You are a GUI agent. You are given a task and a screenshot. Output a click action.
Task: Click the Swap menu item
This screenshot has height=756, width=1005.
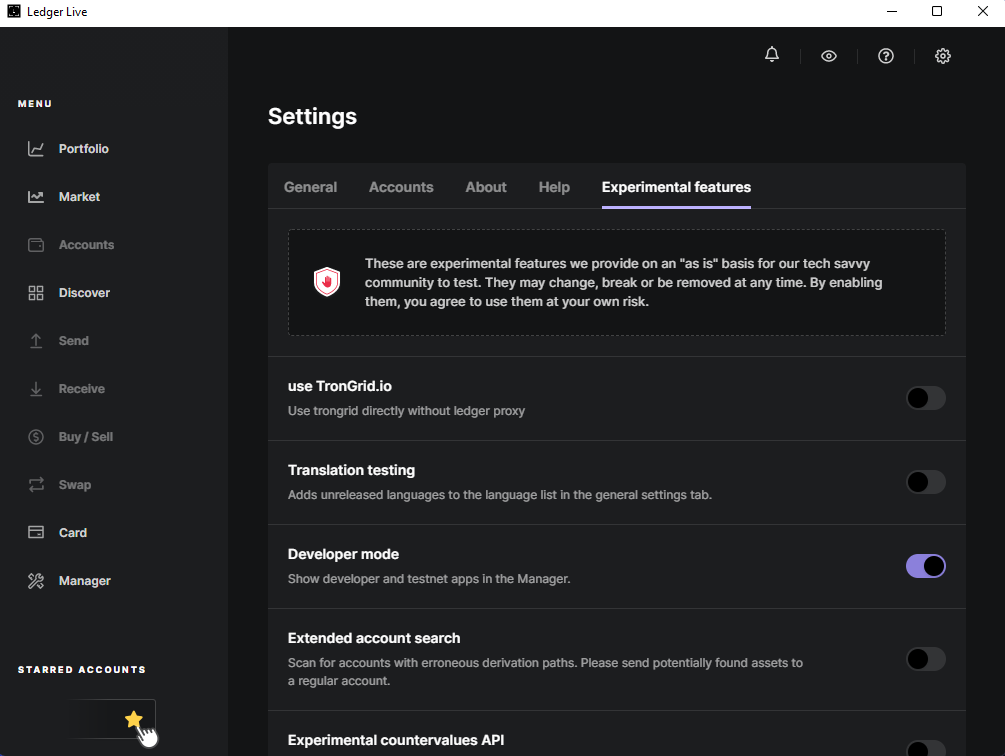click(74, 485)
